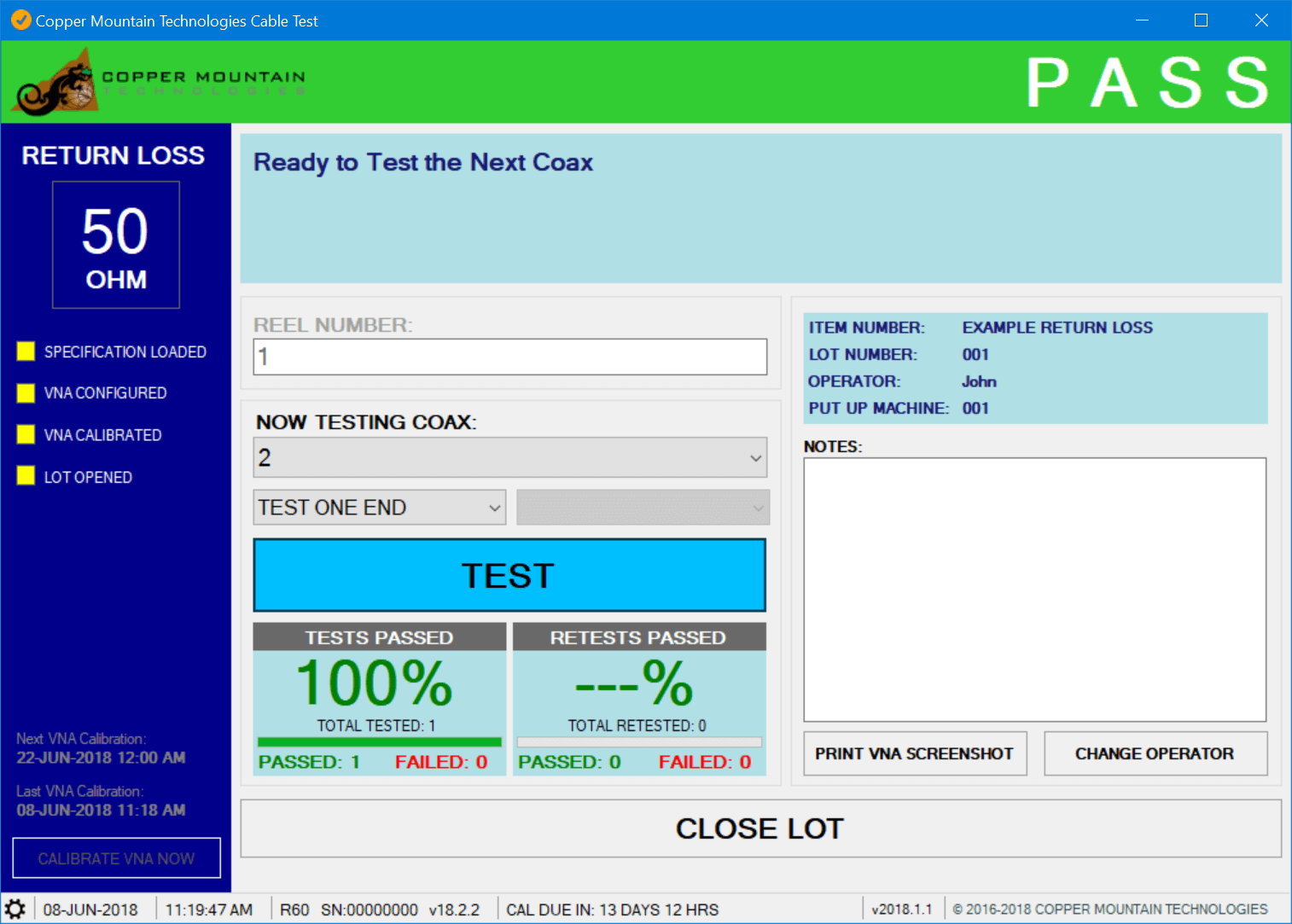The height and width of the screenshot is (924, 1292).
Task: Click status bar date '08-JUN-2018'
Action: [90, 909]
